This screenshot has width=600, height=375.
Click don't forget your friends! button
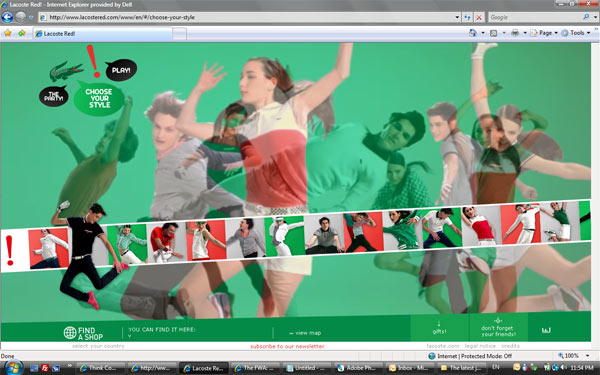click(498, 328)
